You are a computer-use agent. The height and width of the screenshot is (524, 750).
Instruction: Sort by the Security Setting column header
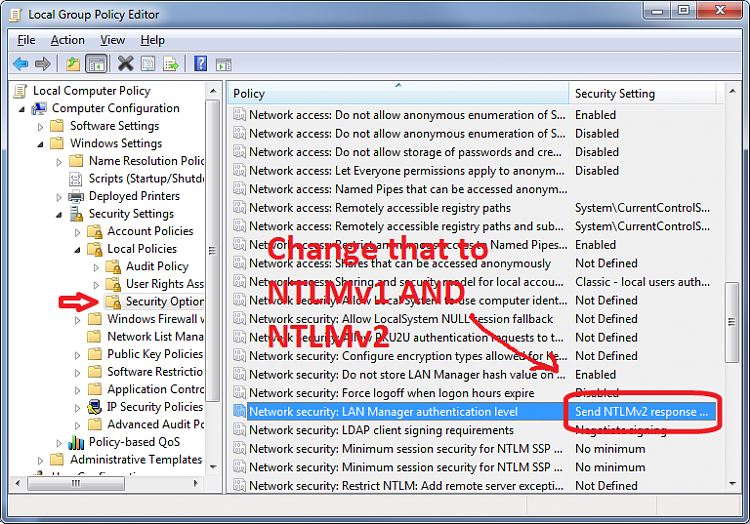[642, 93]
